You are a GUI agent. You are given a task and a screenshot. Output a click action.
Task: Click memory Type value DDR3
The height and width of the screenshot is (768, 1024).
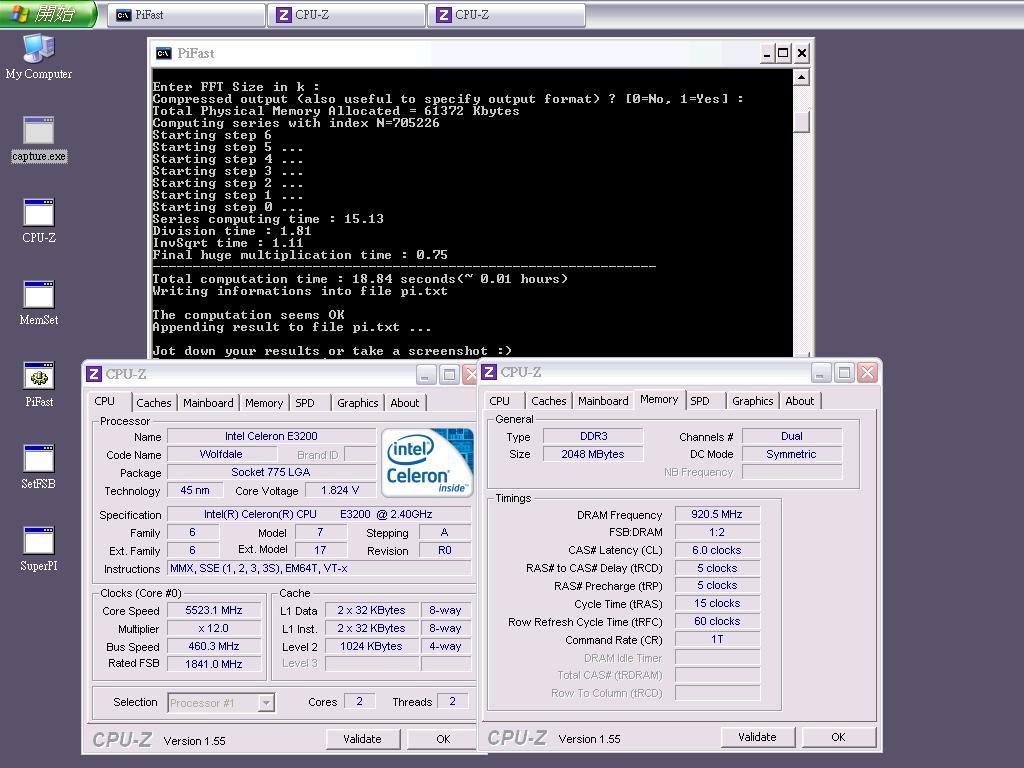[x=593, y=436]
